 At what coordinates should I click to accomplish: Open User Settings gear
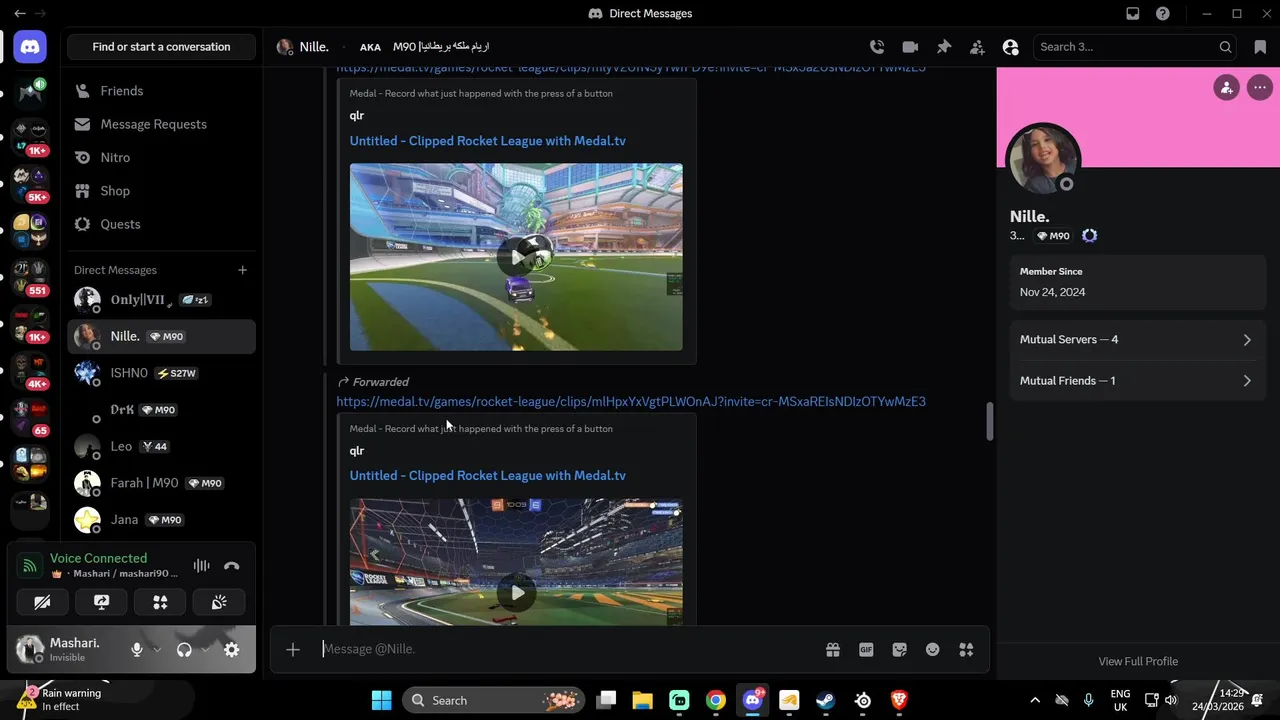tap(231, 650)
